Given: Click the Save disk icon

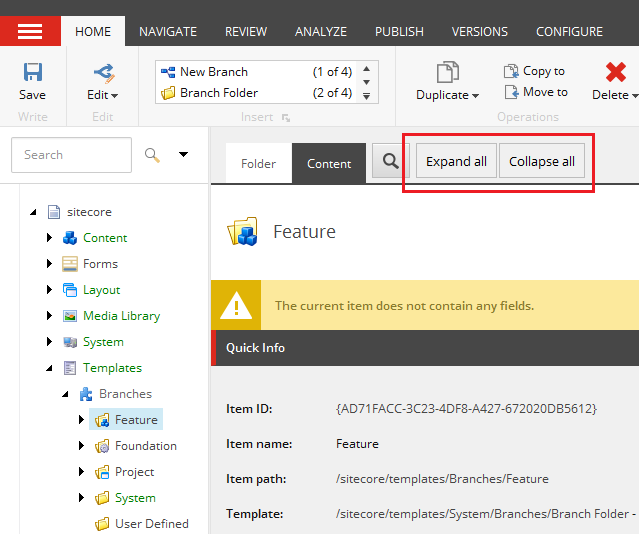Looking at the screenshot, I should tap(32, 72).
